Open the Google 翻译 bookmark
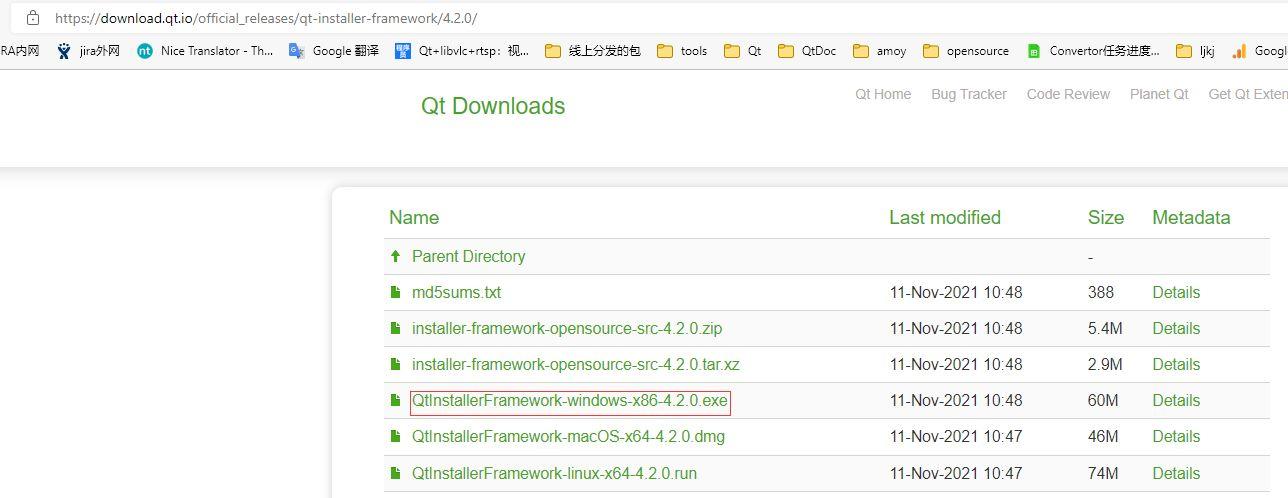Image resolution: width=1288 pixels, height=498 pixels. click(334, 51)
